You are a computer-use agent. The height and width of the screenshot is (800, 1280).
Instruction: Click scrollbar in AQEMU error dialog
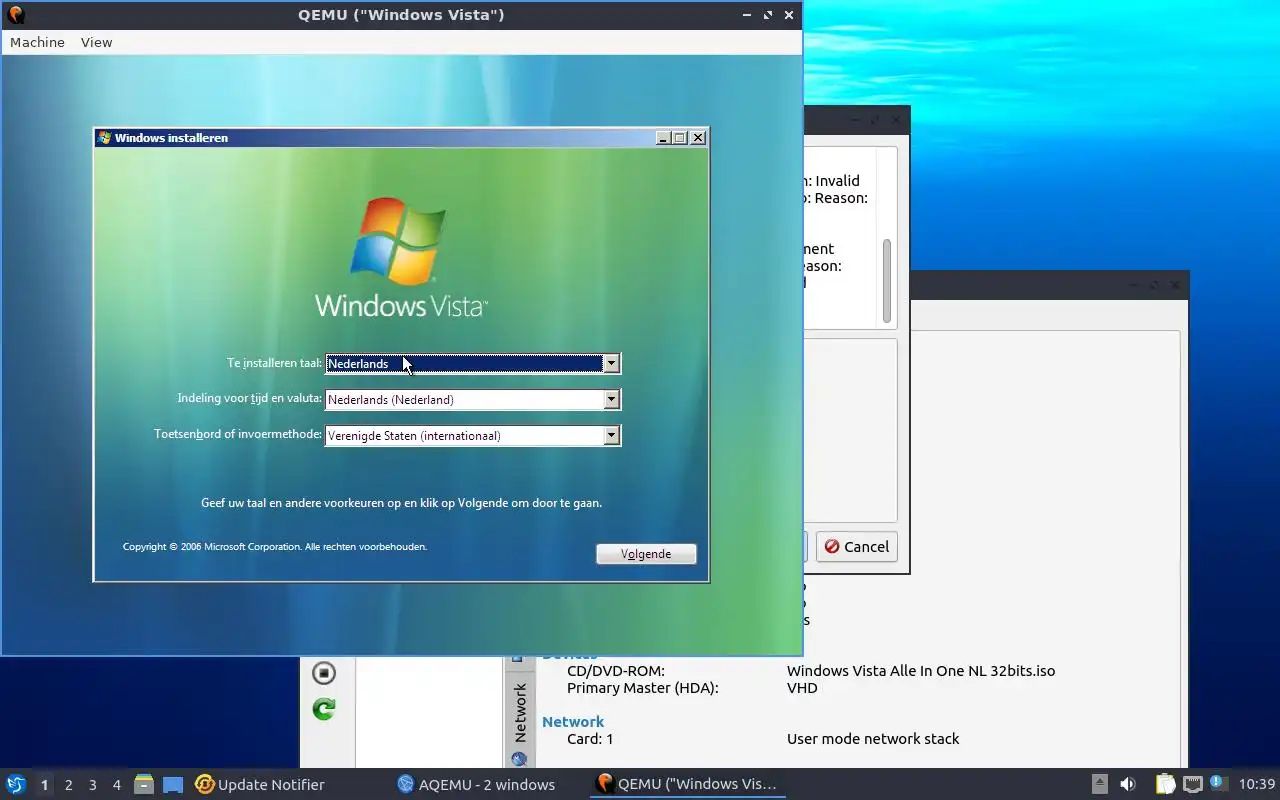click(886, 281)
